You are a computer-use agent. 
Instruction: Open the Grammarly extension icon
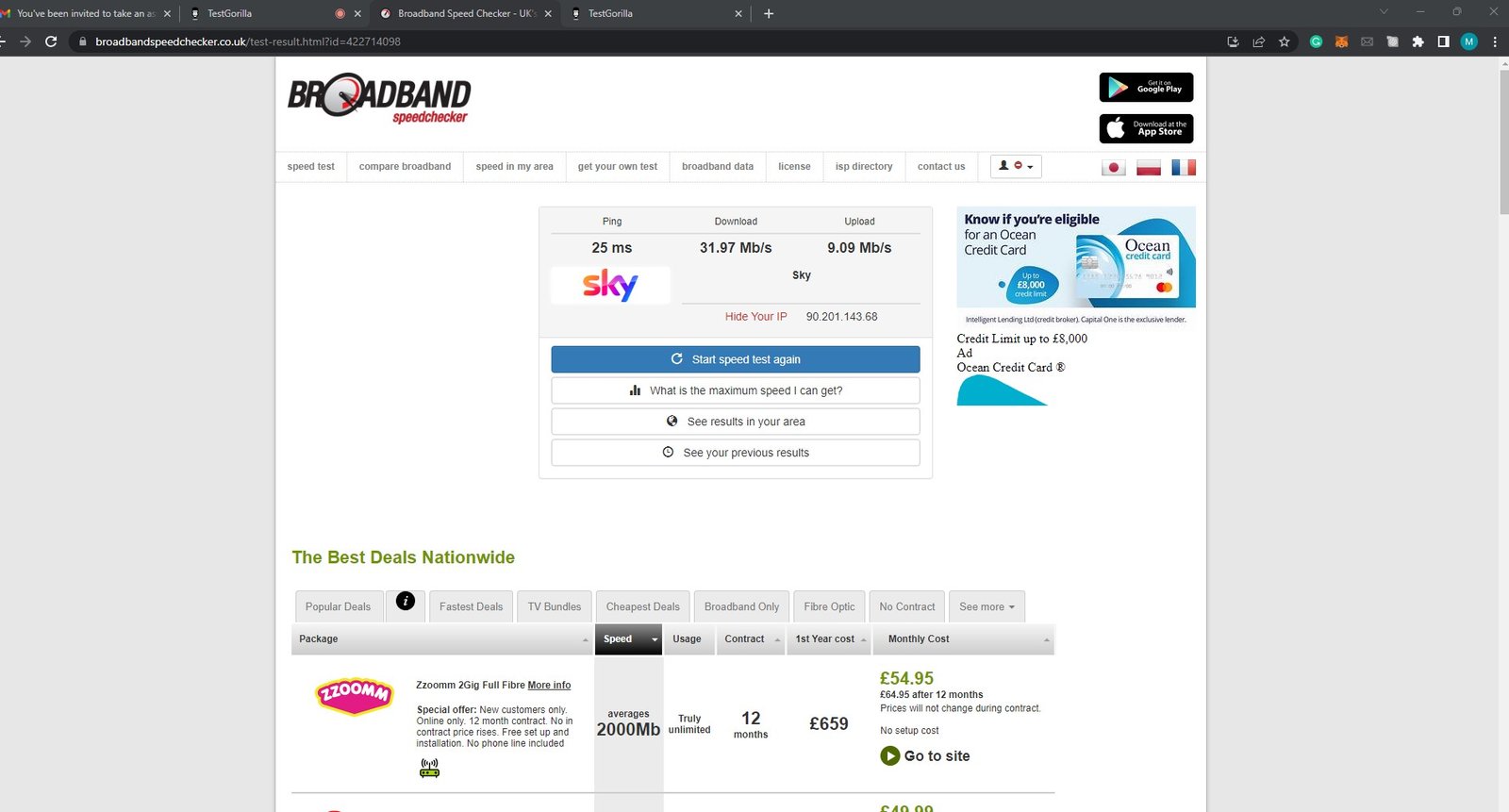[1316, 41]
